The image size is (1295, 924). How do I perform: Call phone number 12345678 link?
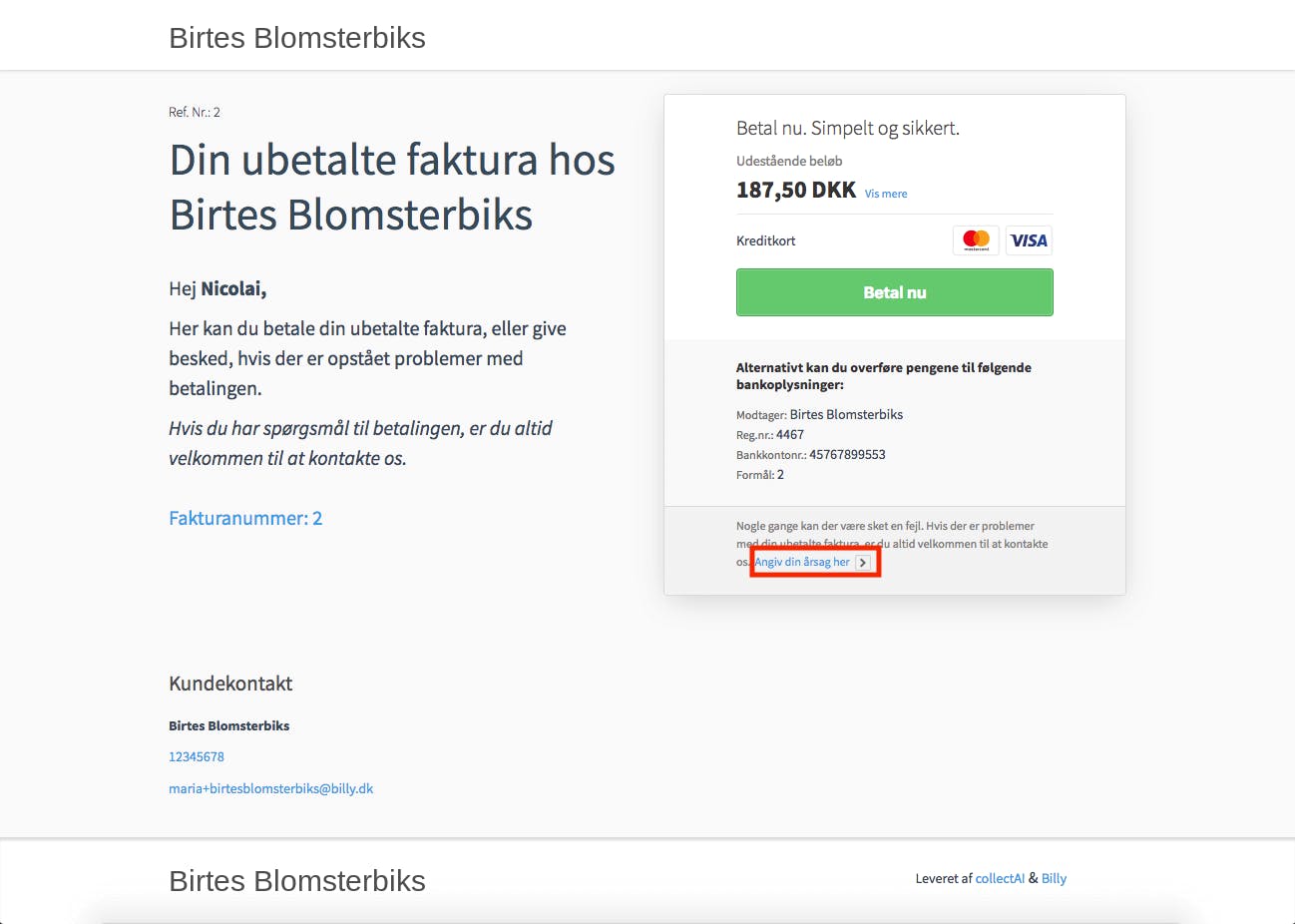(x=197, y=756)
